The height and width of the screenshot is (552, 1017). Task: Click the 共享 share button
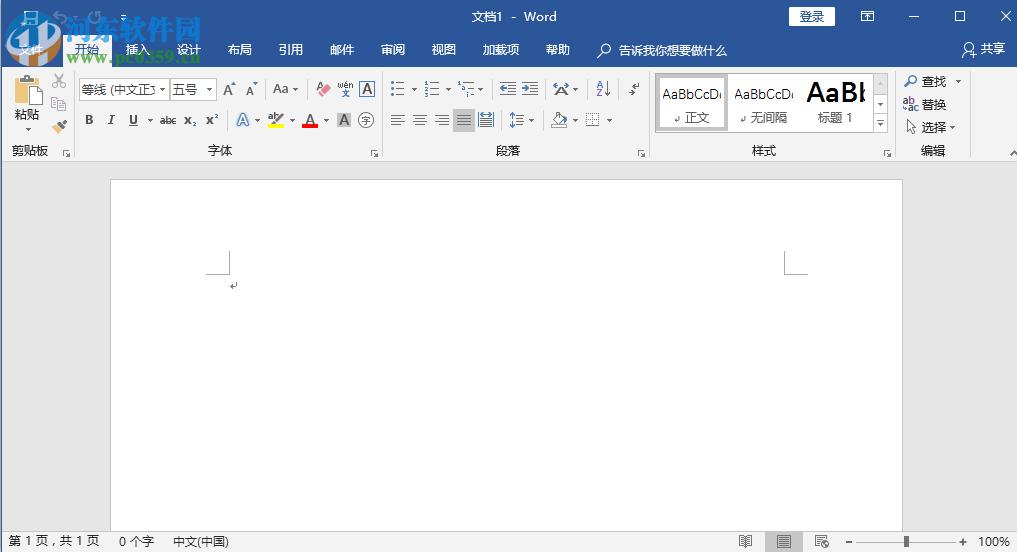tap(984, 49)
